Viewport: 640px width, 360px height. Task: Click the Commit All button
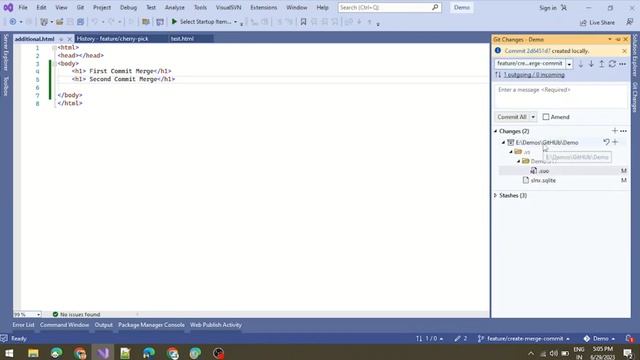click(x=512, y=117)
